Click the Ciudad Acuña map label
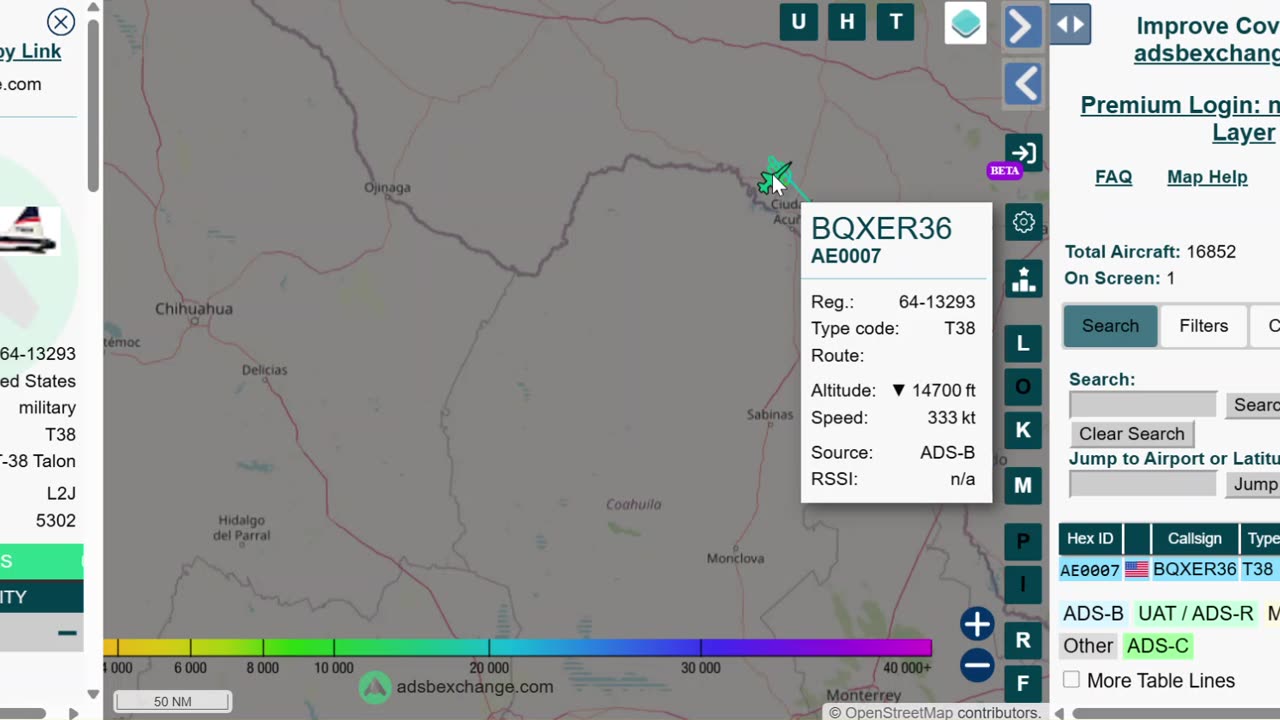 click(786, 211)
